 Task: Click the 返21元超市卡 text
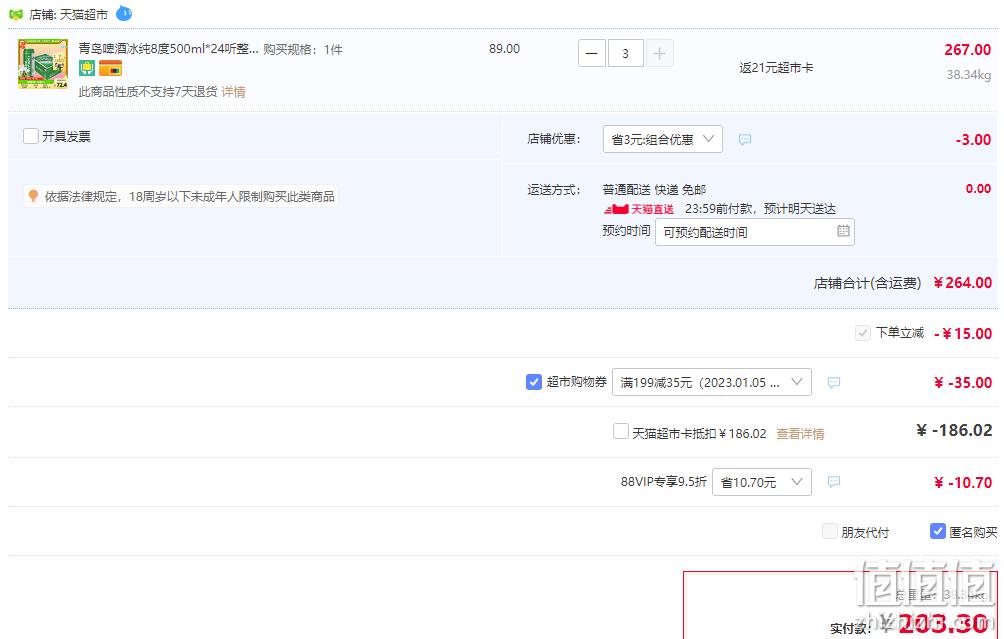coord(776,68)
